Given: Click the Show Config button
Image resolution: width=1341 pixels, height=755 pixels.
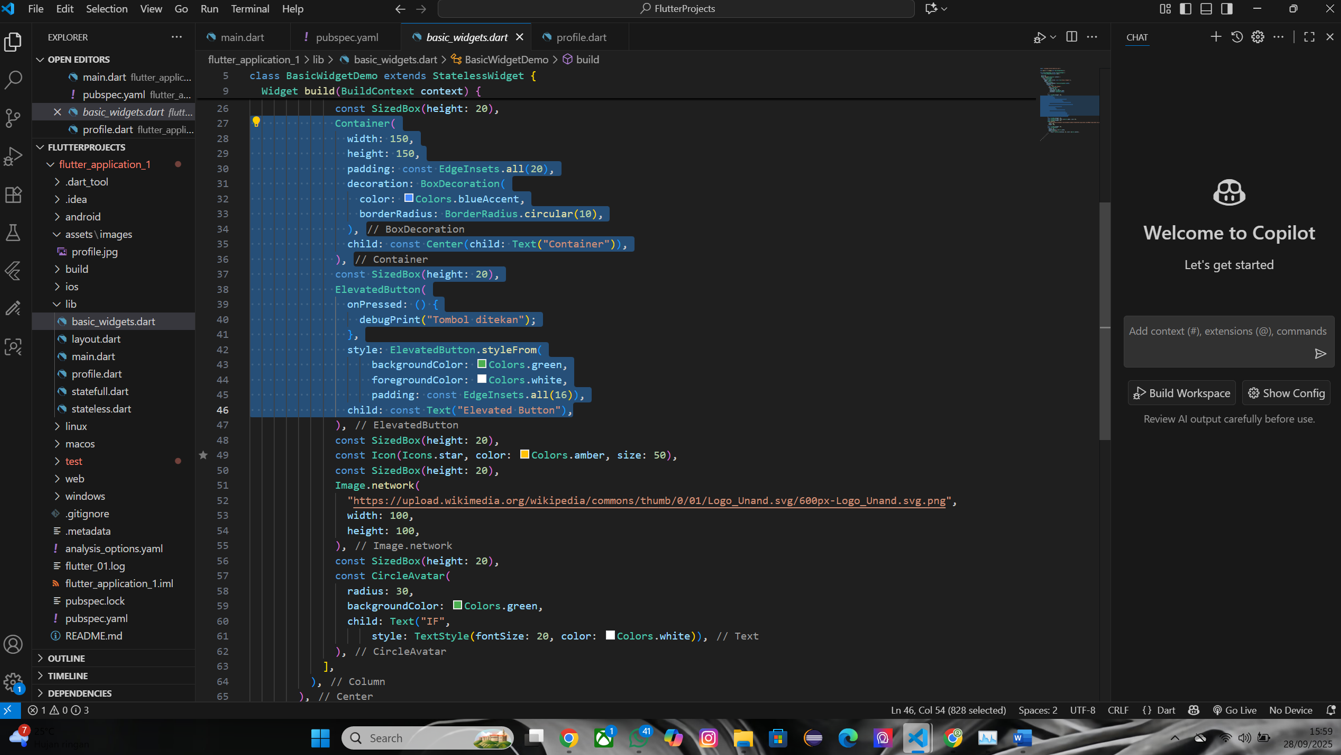Looking at the screenshot, I should (1287, 393).
